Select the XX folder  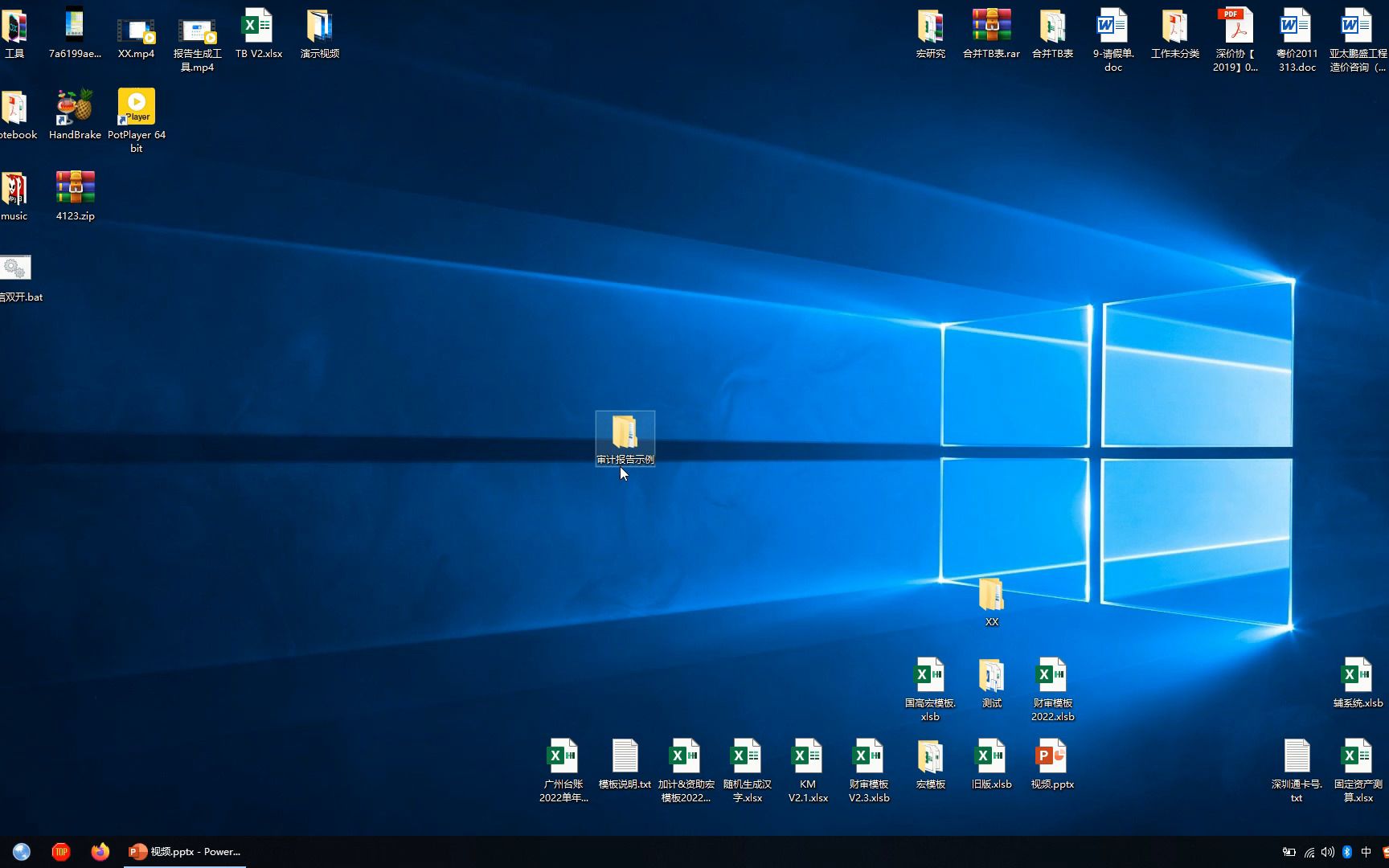[x=991, y=602]
